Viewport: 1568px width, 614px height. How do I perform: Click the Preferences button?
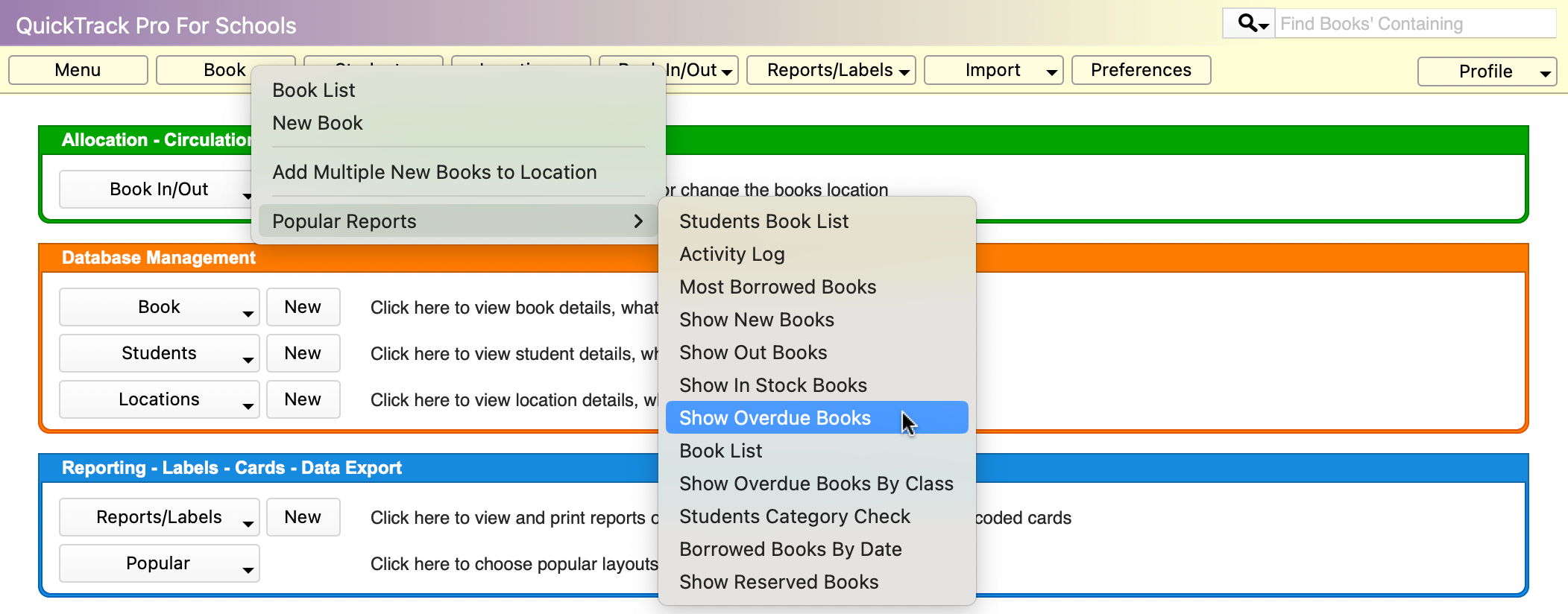pos(1140,70)
